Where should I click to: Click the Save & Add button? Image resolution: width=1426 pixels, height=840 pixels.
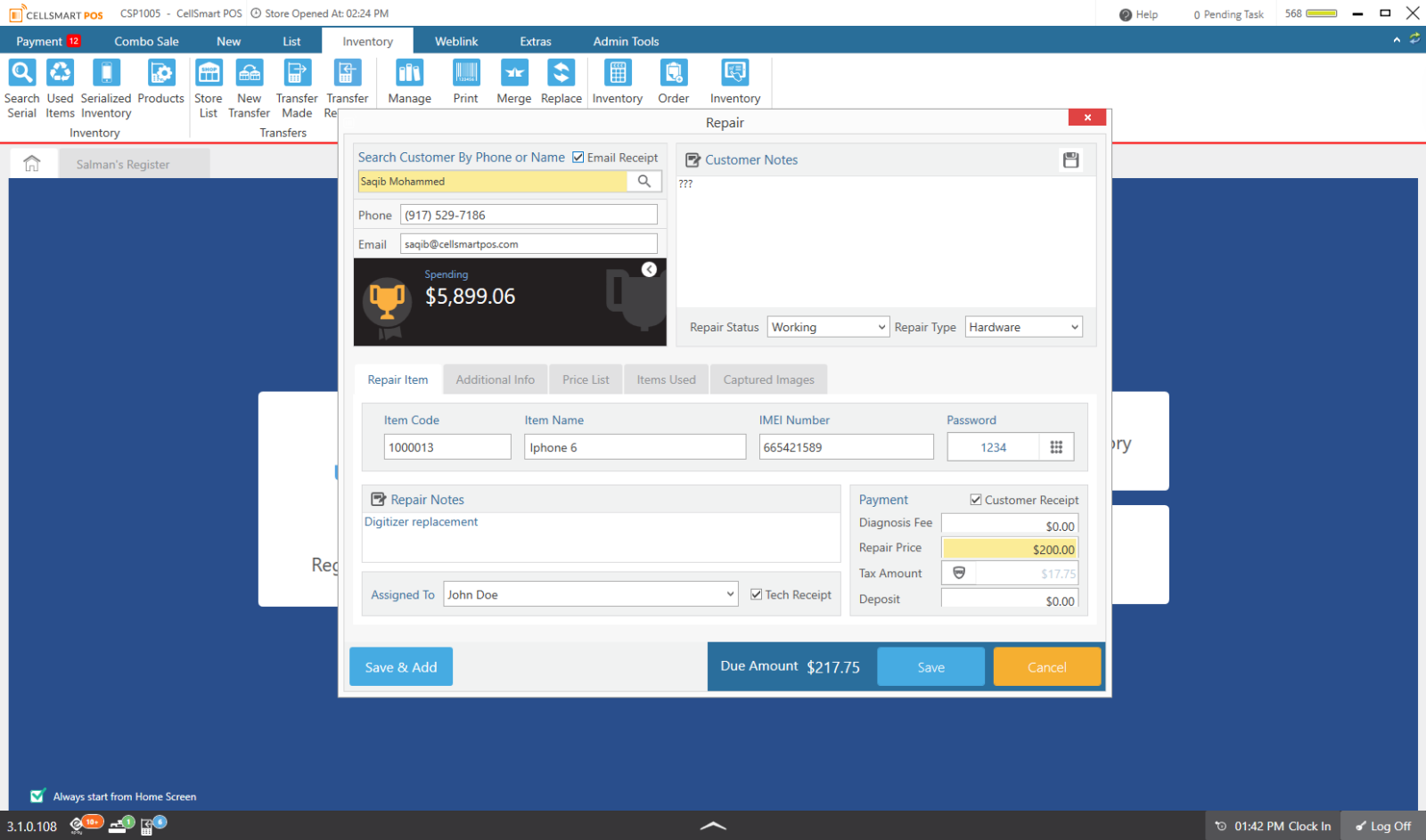pos(400,666)
